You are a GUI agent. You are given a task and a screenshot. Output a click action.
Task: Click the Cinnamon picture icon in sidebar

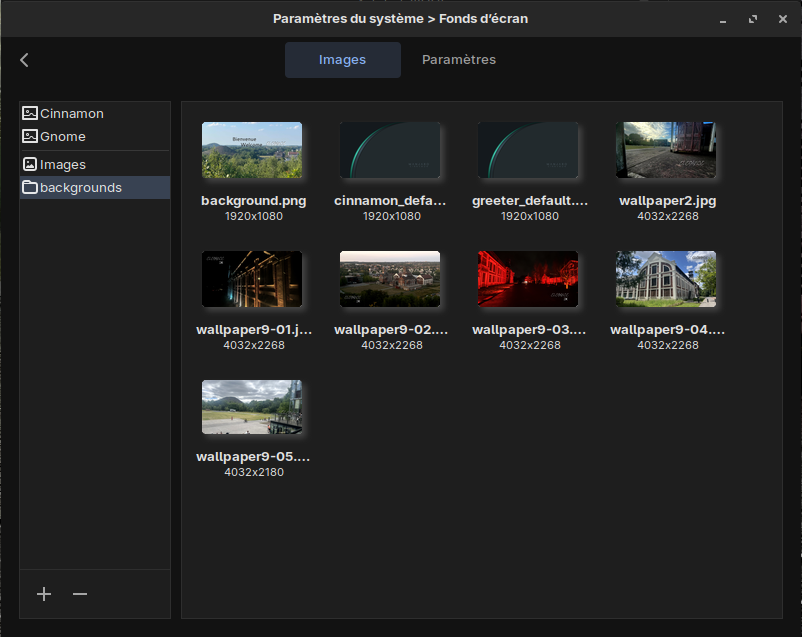(30, 114)
